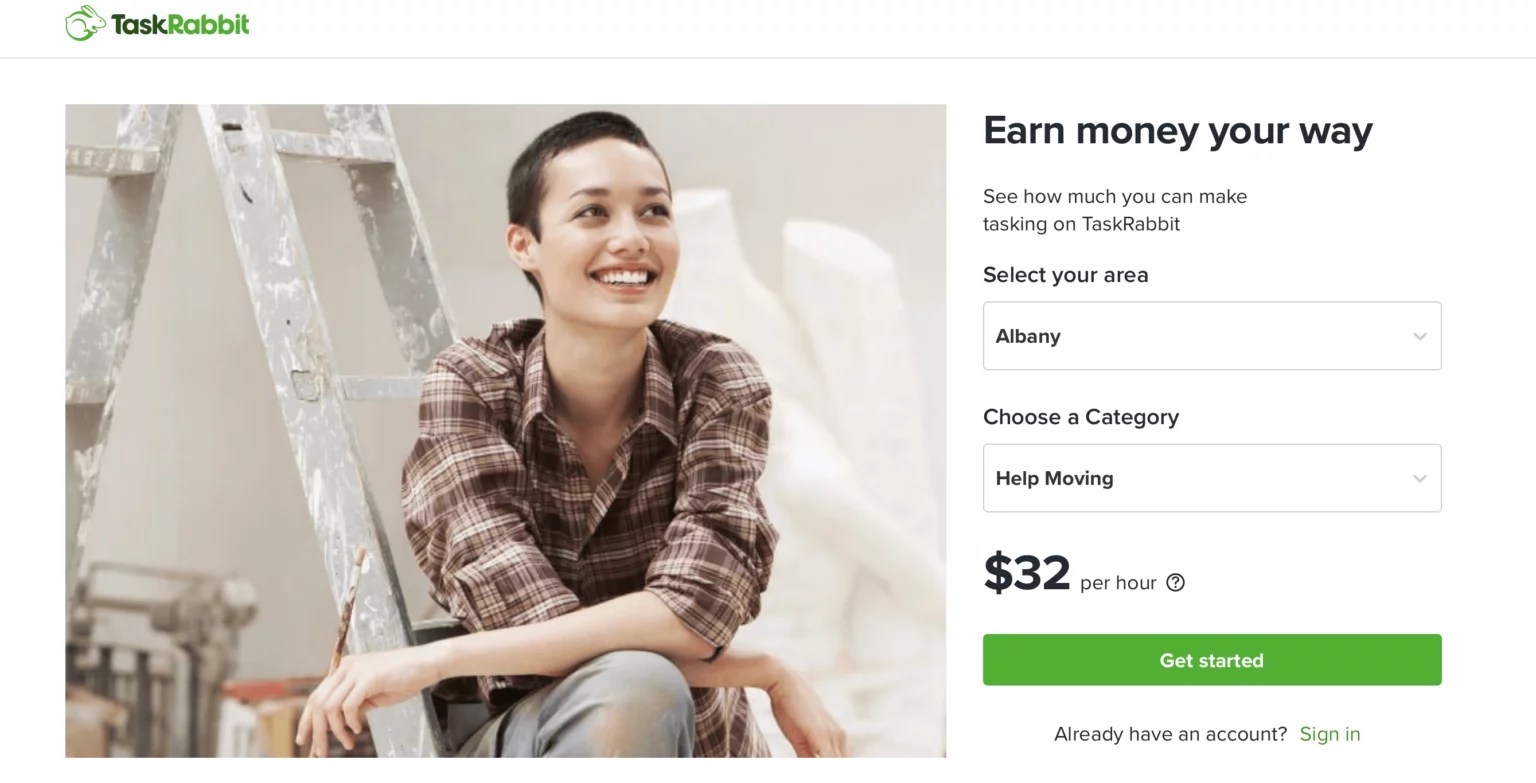Screen dimensions: 1536x783
Task: Open the 'Select your area' dropdown
Action: (x=1211, y=336)
